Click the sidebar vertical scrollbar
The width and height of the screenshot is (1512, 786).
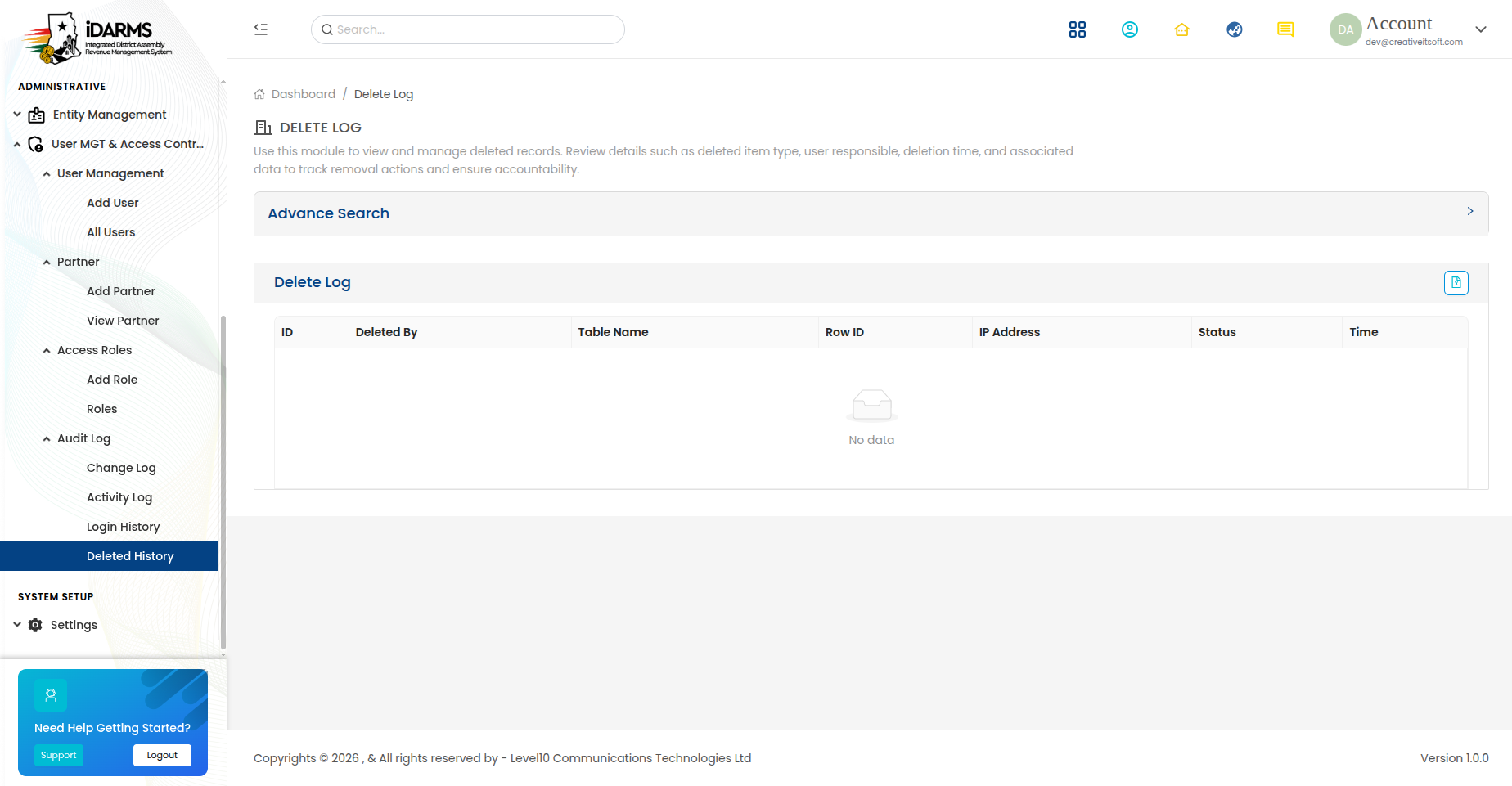coord(223,483)
